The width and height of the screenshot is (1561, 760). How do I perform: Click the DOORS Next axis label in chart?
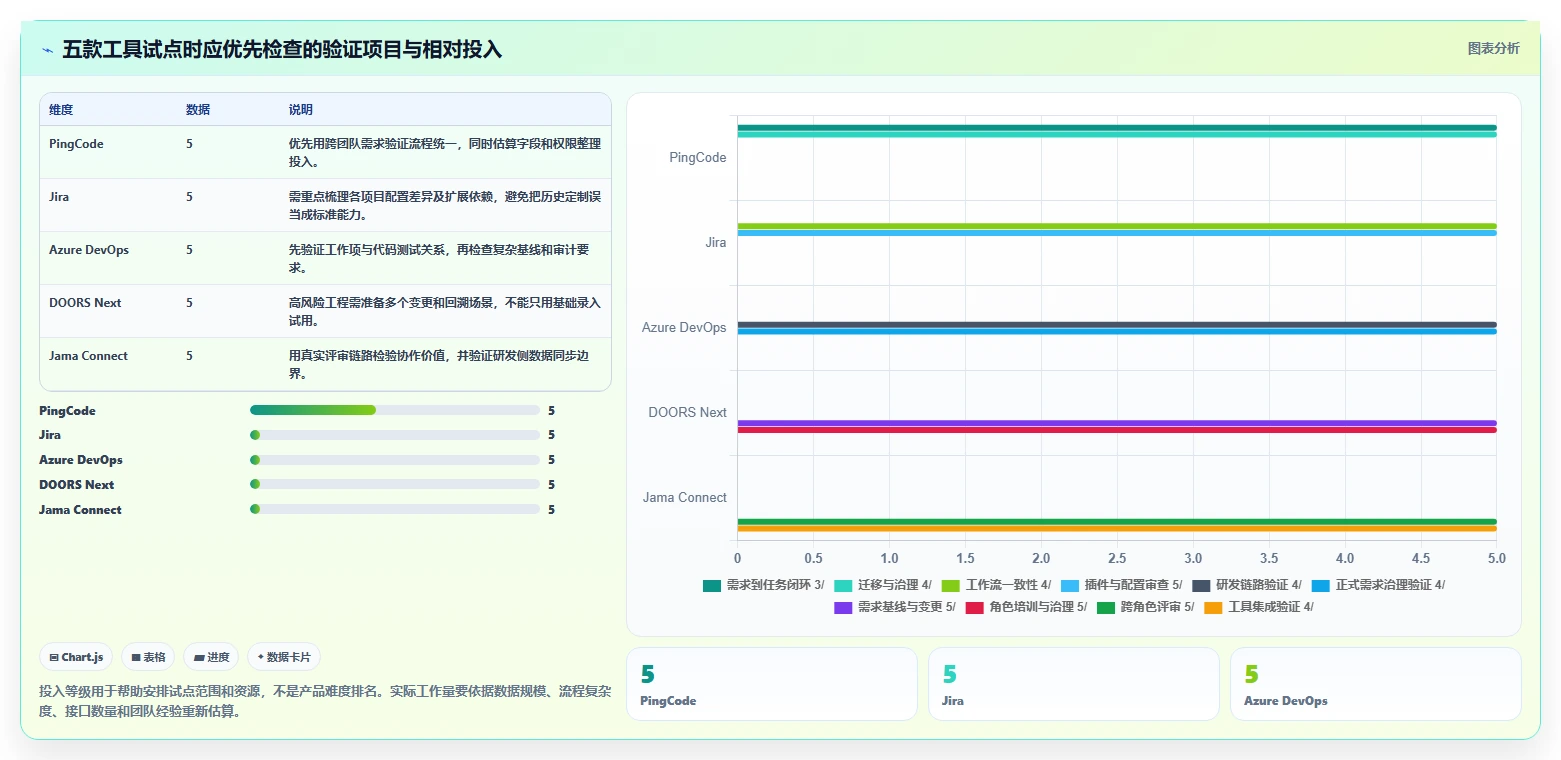688,413
